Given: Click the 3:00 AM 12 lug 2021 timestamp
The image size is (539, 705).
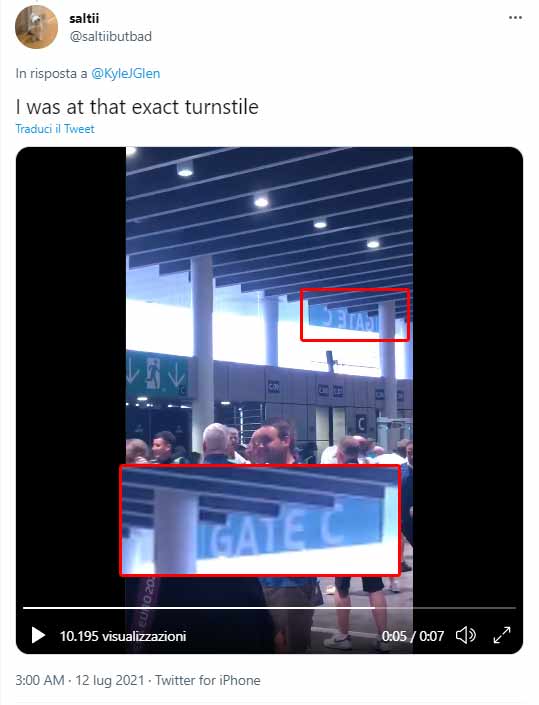Looking at the screenshot, I should pos(80,680).
